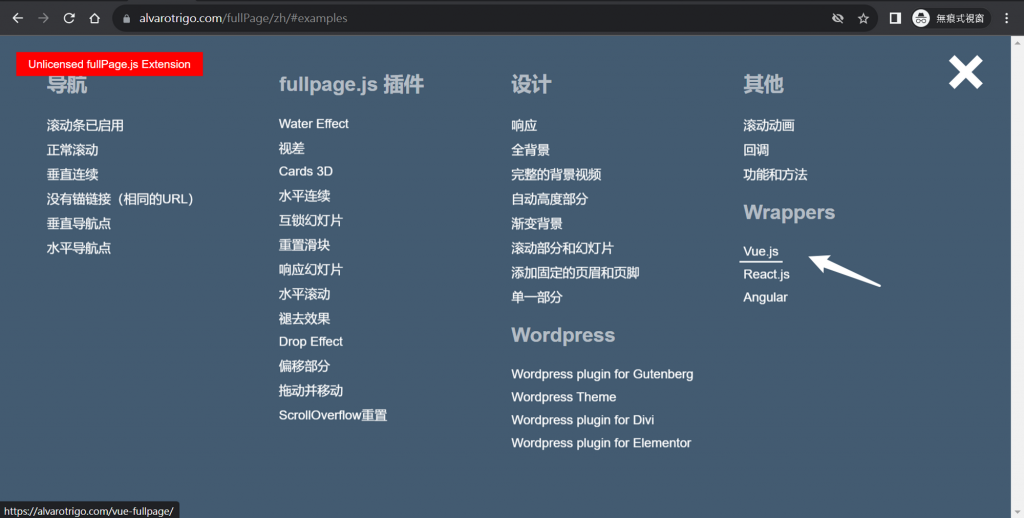Screen dimensions: 1024x518
Task: Open the 回调 example
Action: (x=756, y=150)
